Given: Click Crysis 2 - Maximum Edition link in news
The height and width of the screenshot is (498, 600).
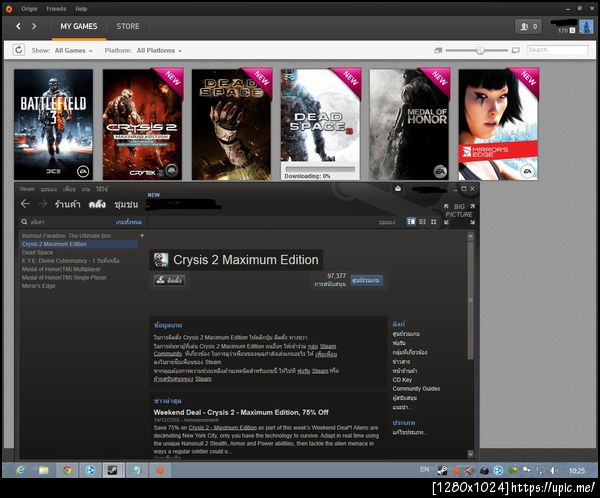Looking at the screenshot, I should pyautogui.click(x=223, y=428).
